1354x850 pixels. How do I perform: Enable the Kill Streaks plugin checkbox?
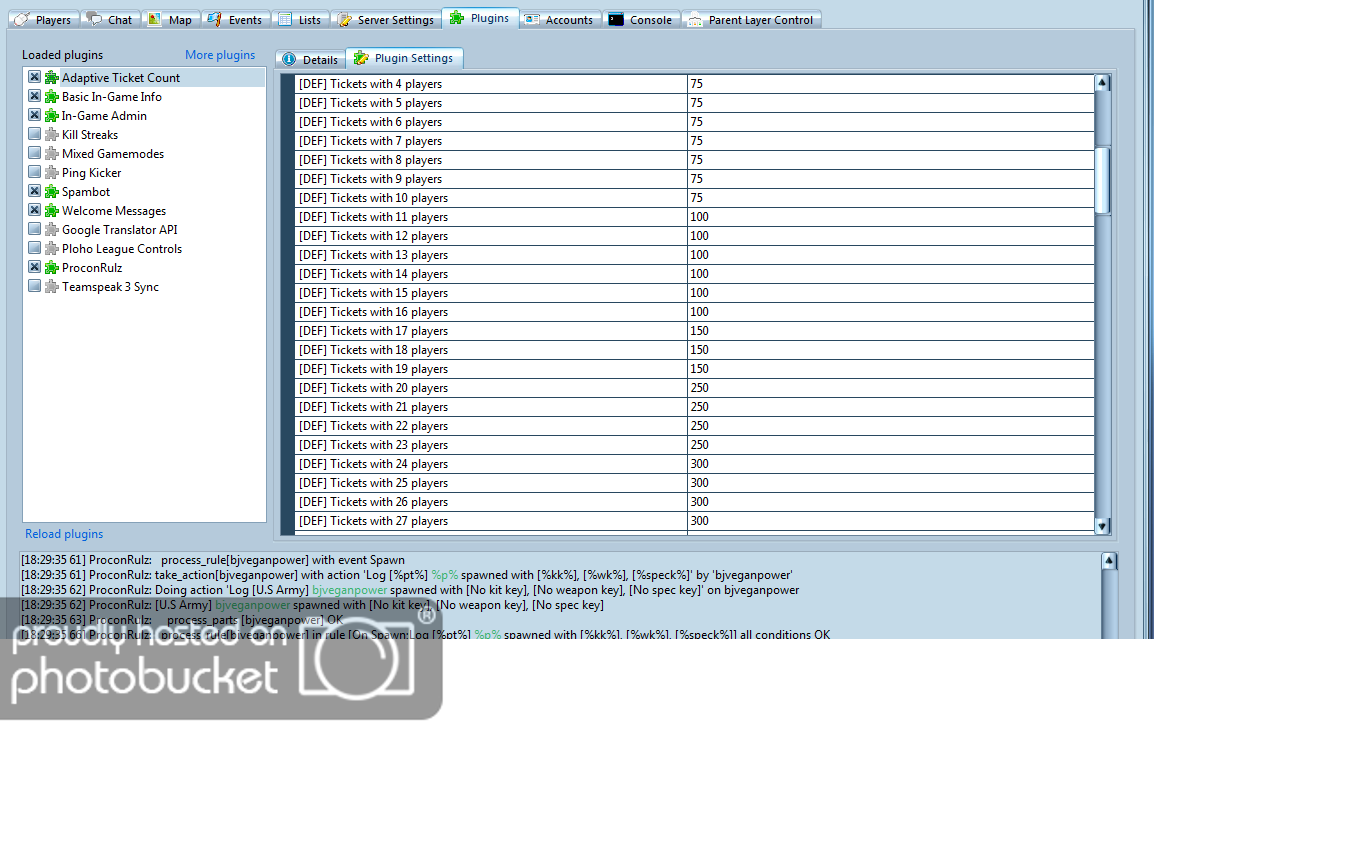tap(35, 135)
